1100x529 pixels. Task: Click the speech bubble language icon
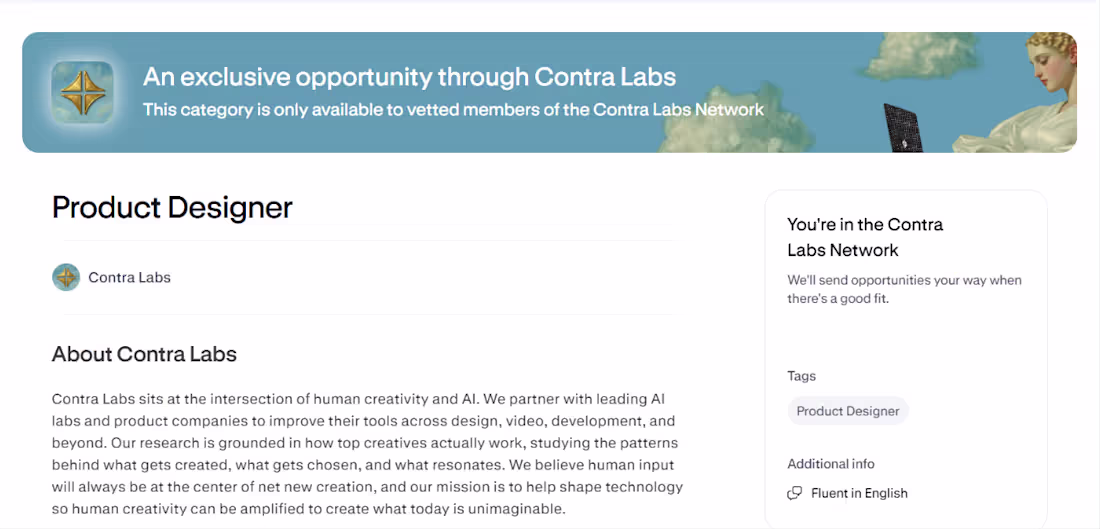(x=795, y=493)
